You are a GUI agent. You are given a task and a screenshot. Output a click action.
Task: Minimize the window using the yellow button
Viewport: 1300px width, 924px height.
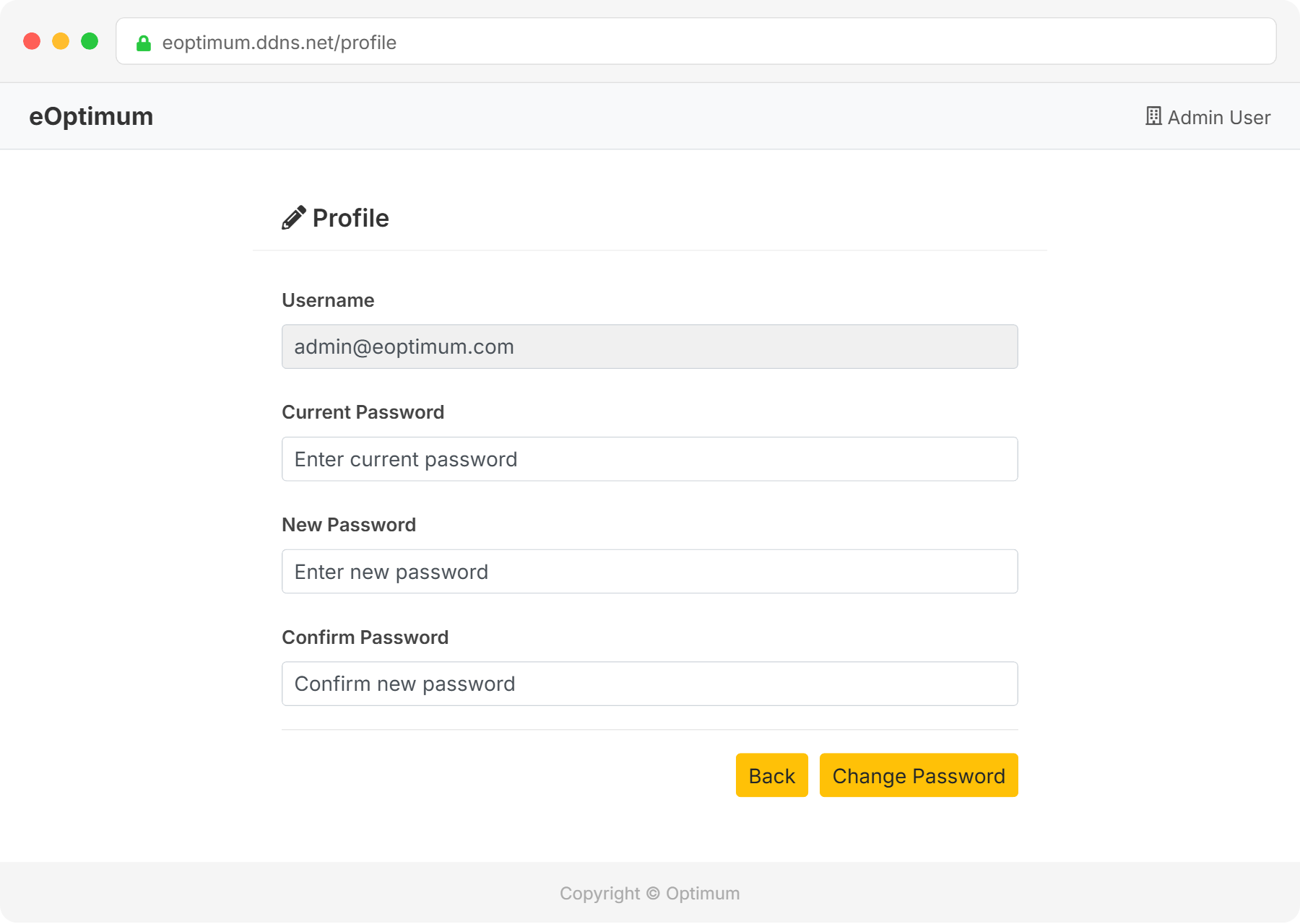pos(61,41)
